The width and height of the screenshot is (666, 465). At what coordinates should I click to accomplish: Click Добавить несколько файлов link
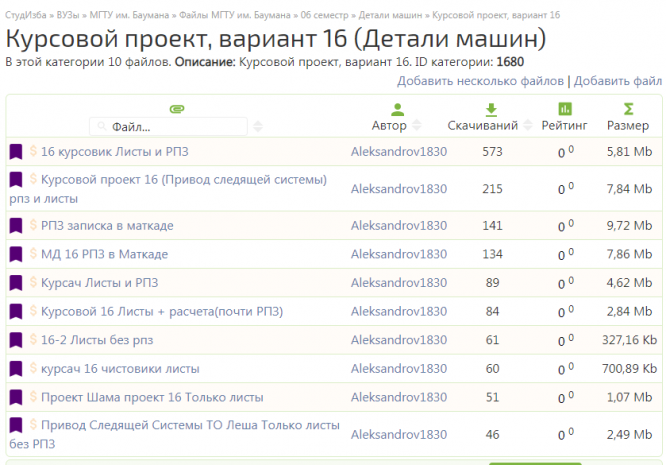[480, 81]
